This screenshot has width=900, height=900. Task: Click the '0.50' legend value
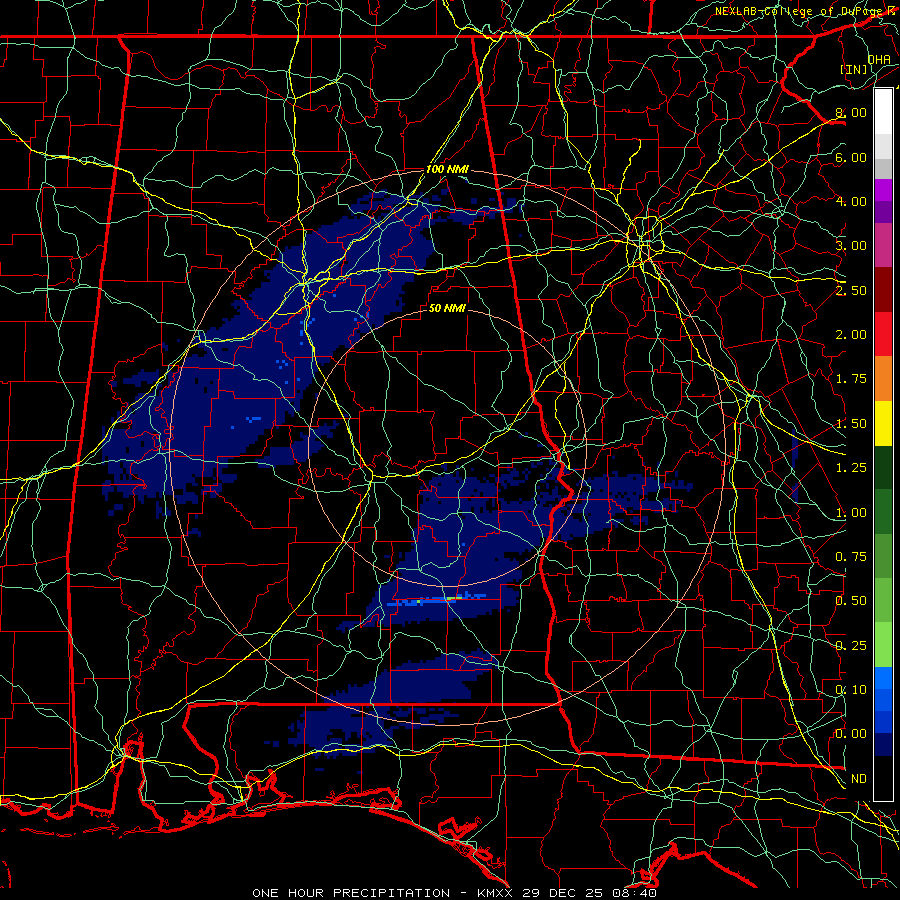click(851, 601)
